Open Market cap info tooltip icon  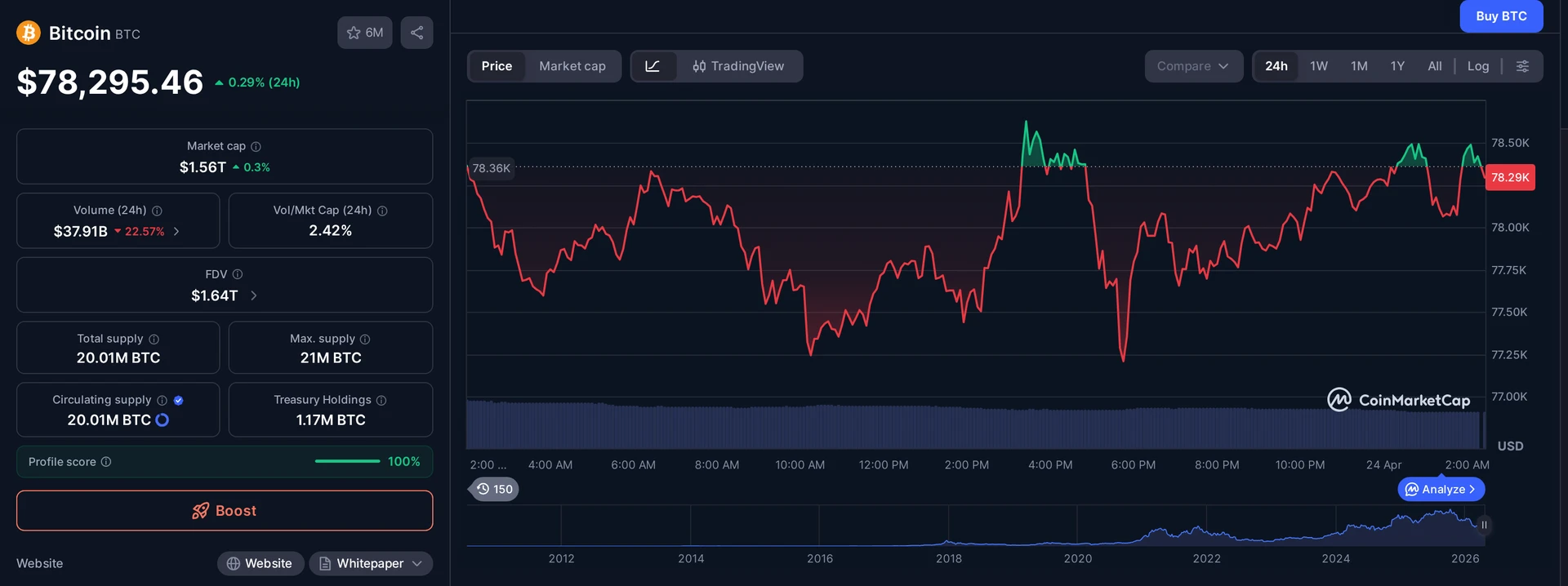pos(256,146)
